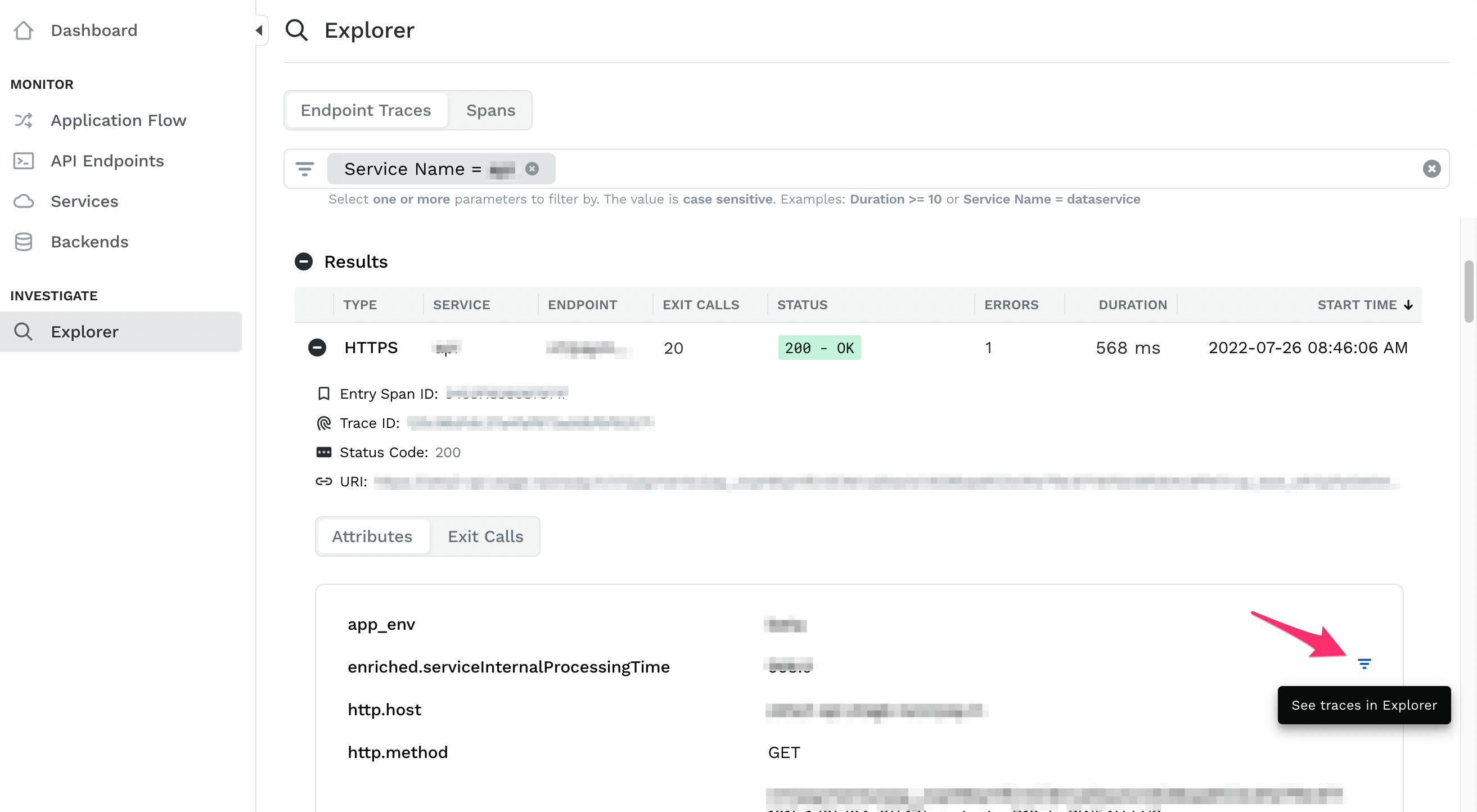Open Backends database section
This screenshot has height=812, width=1477.
[x=89, y=242]
